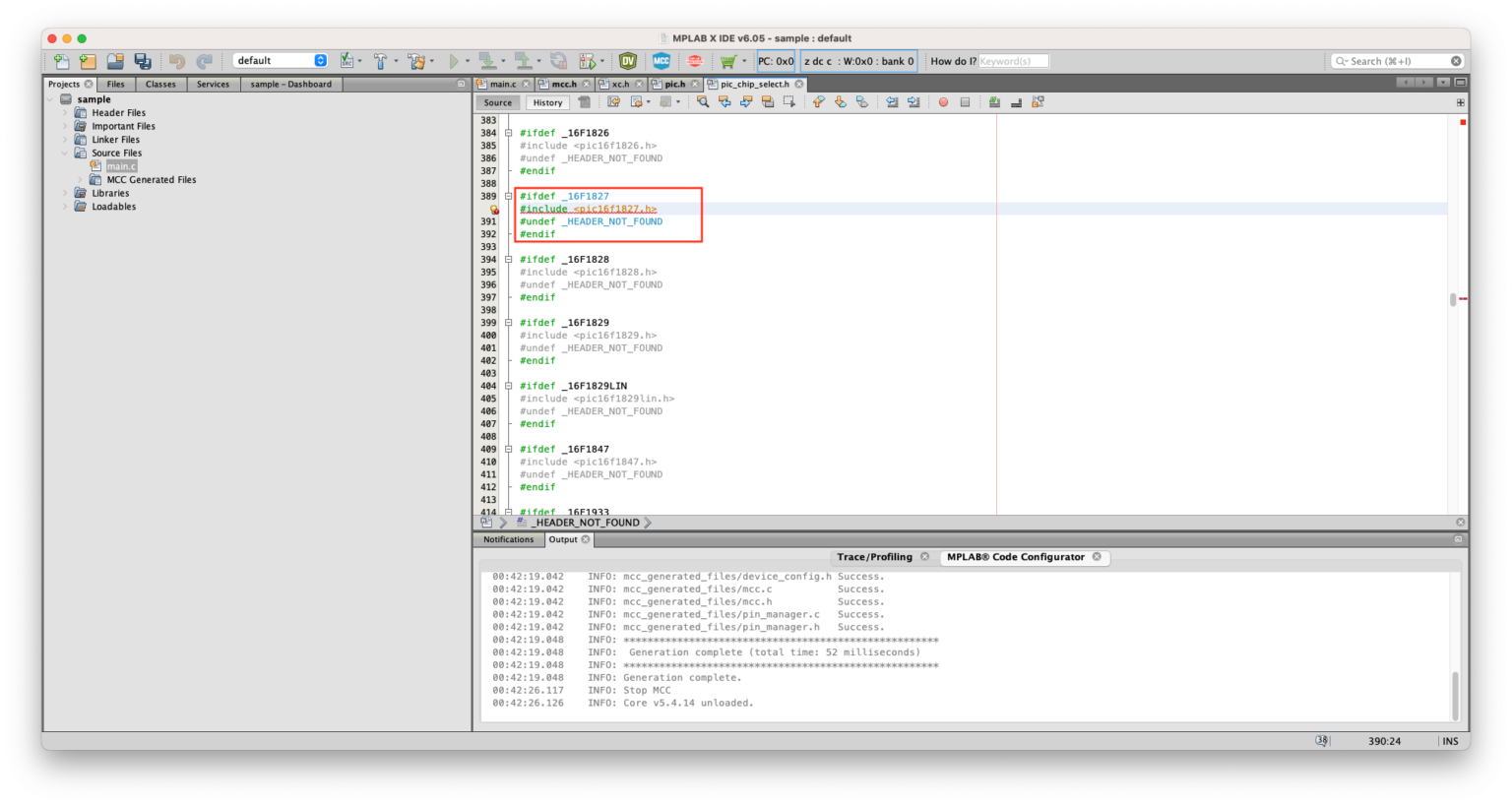The width and height of the screenshot is (1512, 805).
Task: Open the MPLAB Data Visualizer DV icon
Action: tap(627, 61)
